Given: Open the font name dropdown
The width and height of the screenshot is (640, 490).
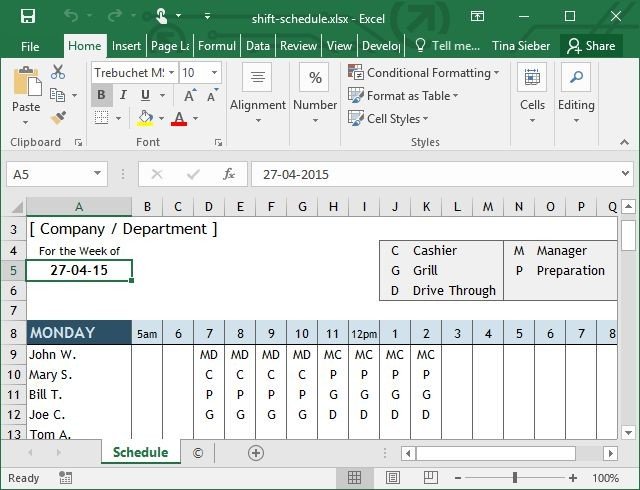Looking at the screenshot, I should (x=172, y=73).
